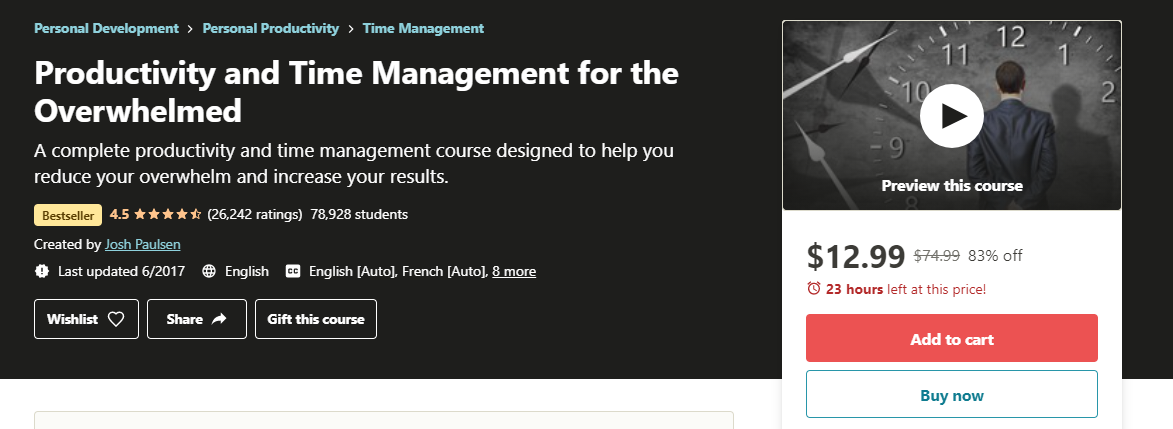1173x429 pixels.
Task: Click the heart icon on Wishlist
Action: (x=116, y=320)
